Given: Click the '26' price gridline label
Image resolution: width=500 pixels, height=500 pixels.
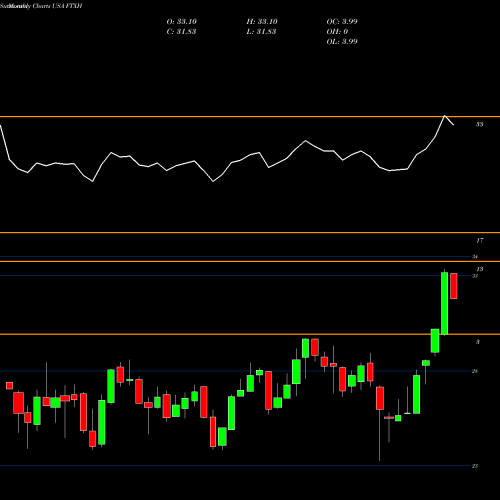Looking at the screenshot, I should click(x=475, y=371).
